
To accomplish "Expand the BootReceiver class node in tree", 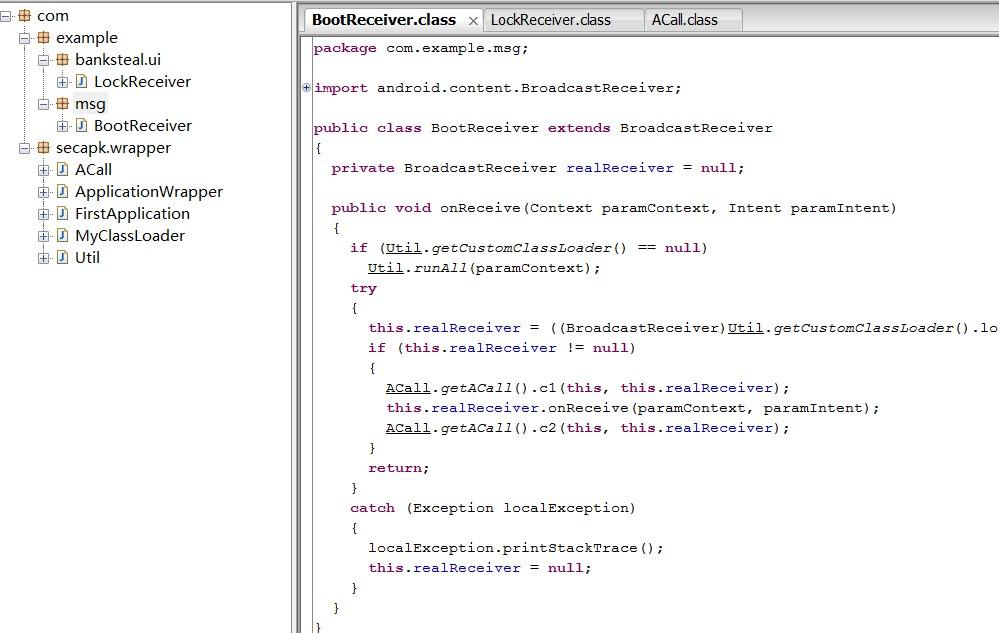I will pyautogui.click(x=62, y=126).
